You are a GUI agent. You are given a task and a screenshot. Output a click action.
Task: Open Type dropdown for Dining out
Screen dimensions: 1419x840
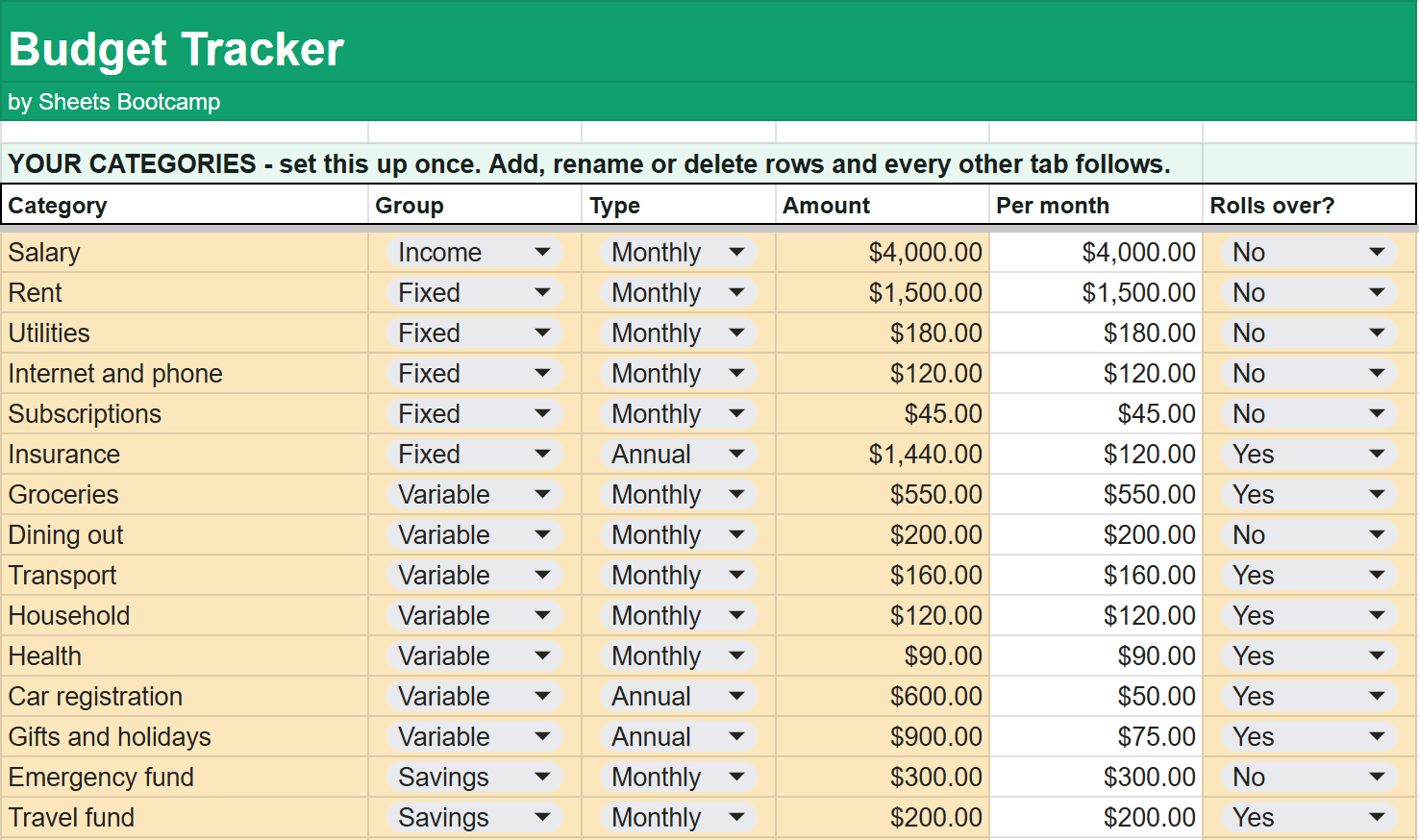679,534
